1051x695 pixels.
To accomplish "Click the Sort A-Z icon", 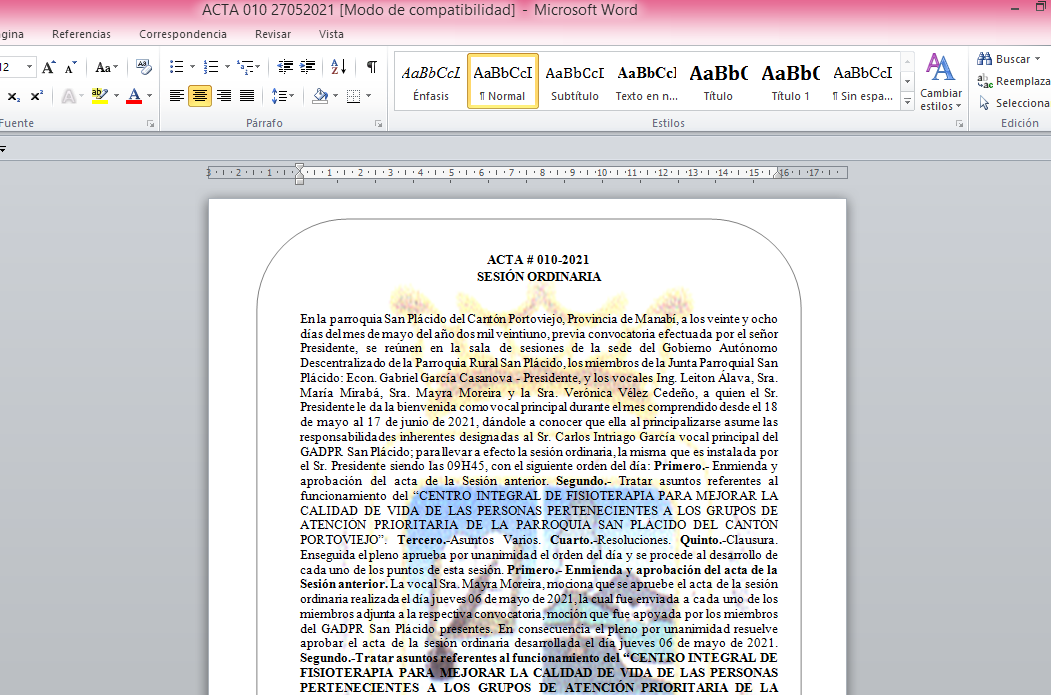I will (338, 68).
